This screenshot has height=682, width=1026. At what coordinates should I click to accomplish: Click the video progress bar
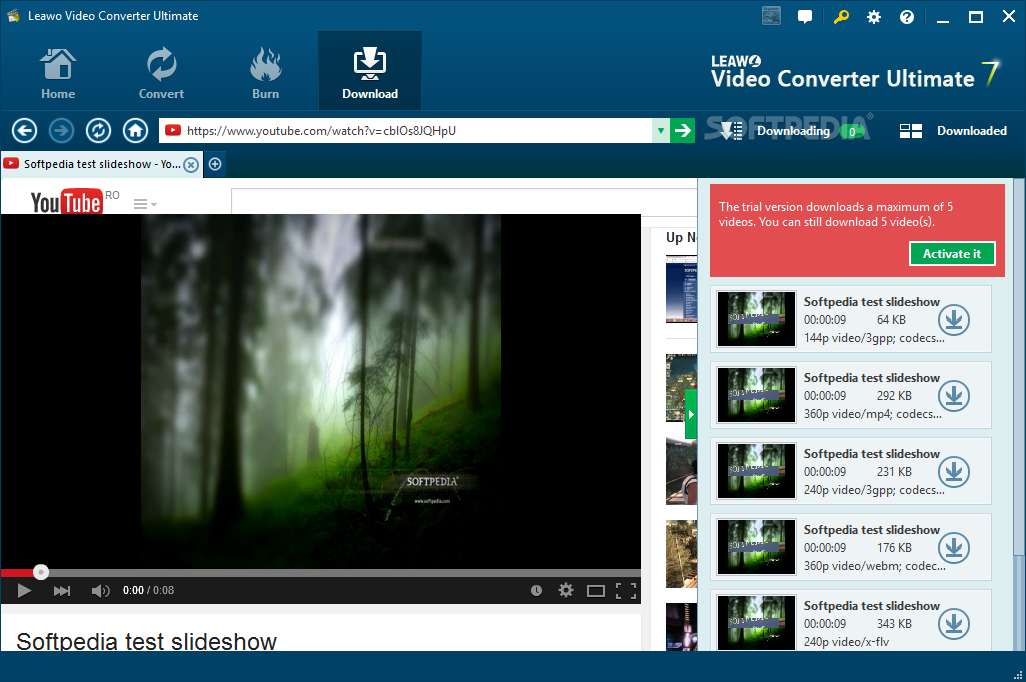coord(321,573)
